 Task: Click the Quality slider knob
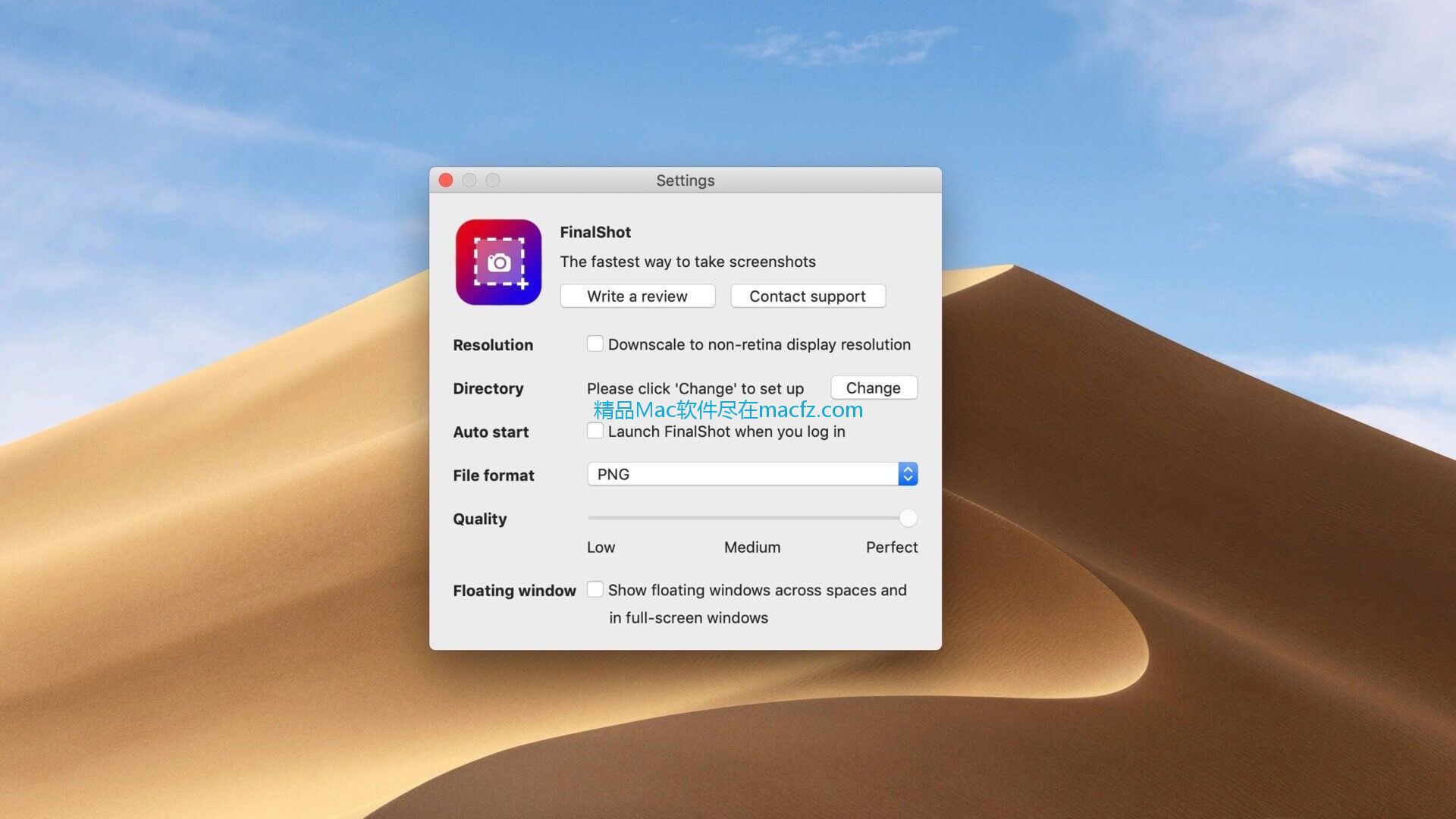click(x=908, y=518)
